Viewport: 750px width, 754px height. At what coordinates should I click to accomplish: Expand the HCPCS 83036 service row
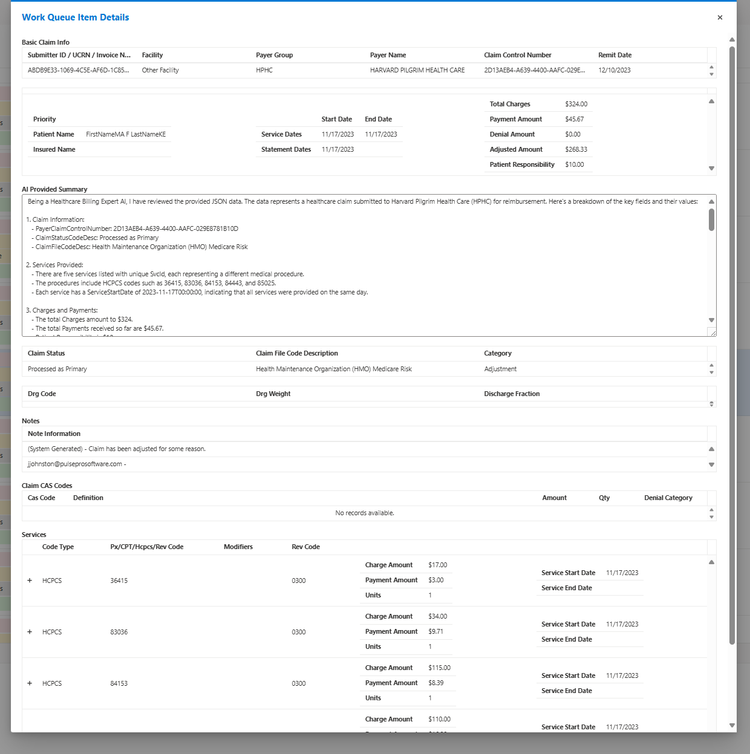30,632
